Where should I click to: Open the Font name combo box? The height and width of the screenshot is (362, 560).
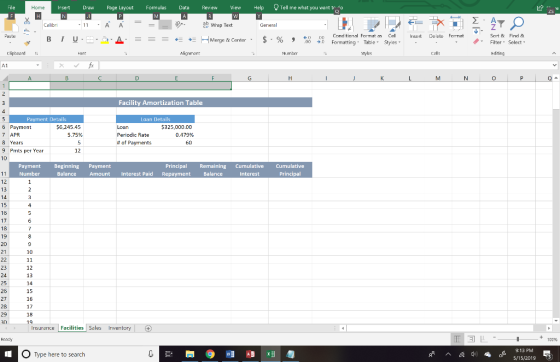tap(61, 25)
